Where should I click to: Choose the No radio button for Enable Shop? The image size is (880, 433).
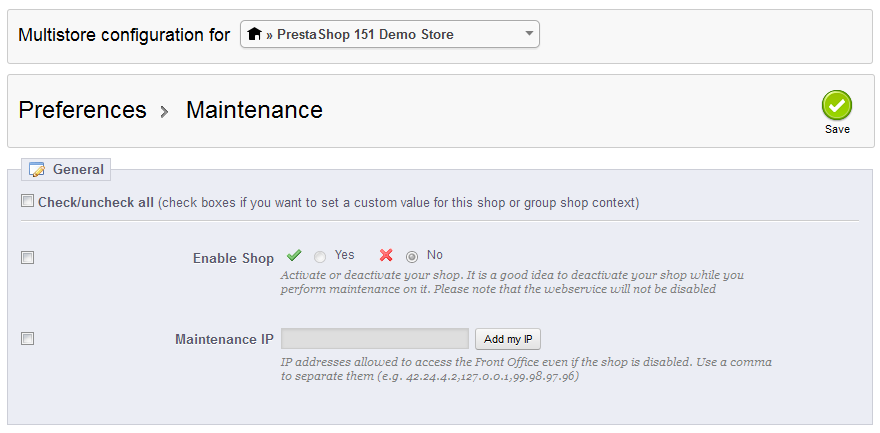click(x=412, y=256)
